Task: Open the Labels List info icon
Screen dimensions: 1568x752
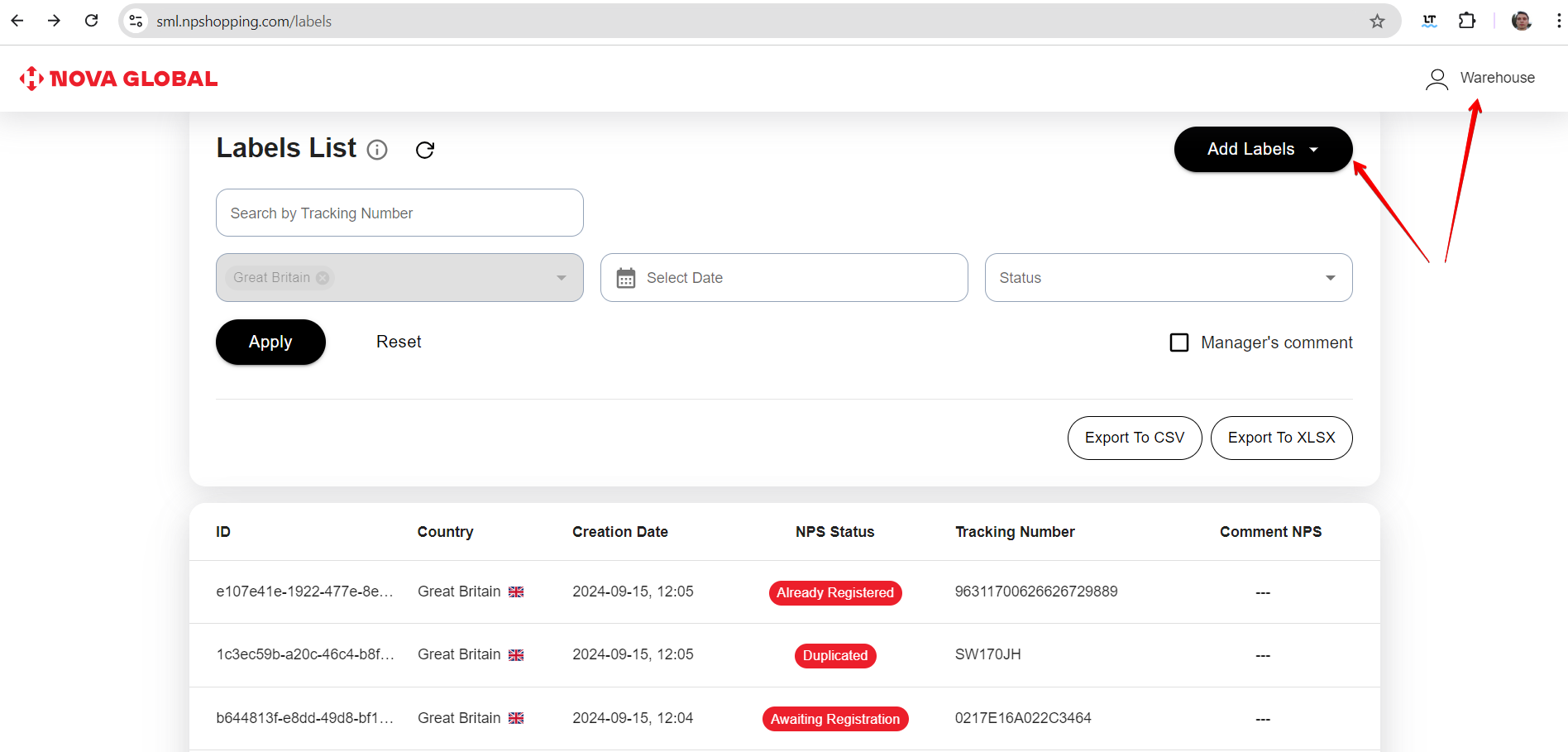Action: [377, 150]
